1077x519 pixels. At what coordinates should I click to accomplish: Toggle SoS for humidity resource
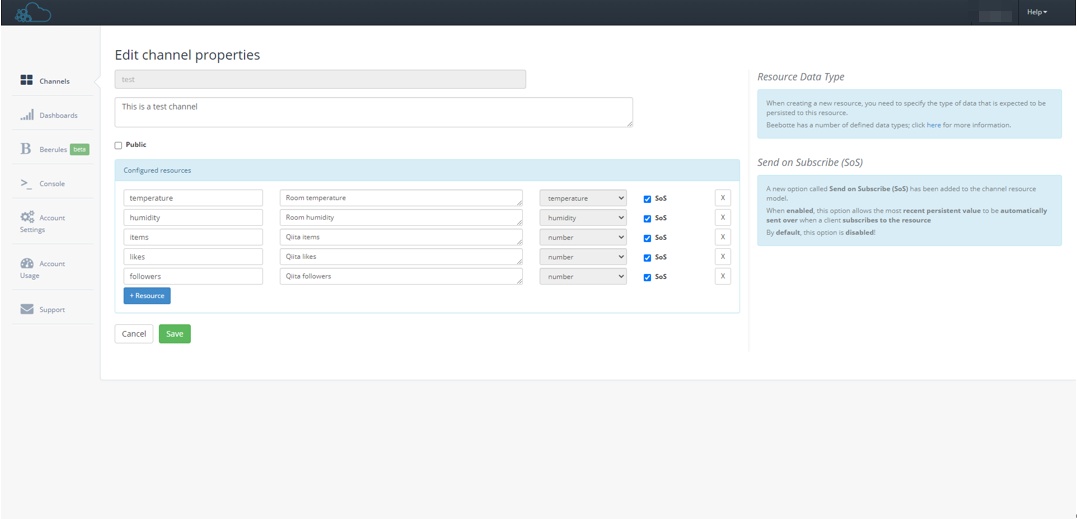click(647, 218)
